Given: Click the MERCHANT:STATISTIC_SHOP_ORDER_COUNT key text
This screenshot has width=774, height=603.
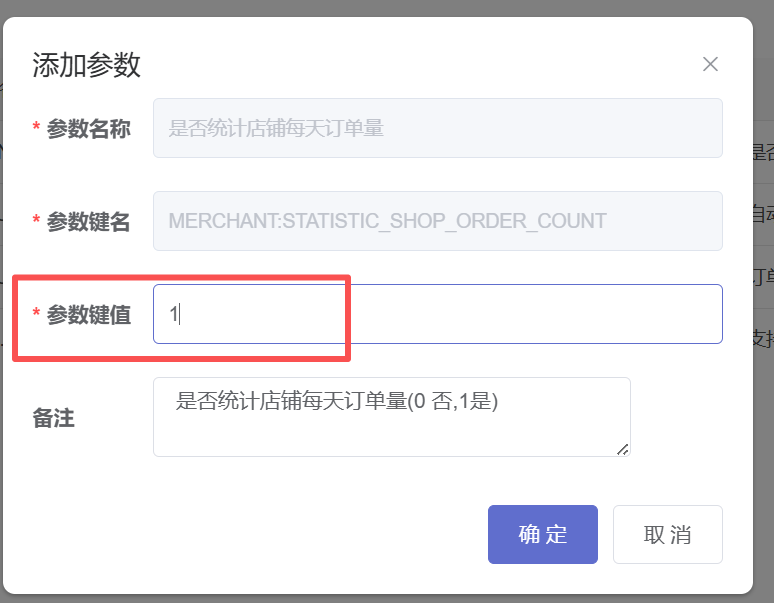Looking at the screenshot, I should pyautogui.click(x=387, y=221).
